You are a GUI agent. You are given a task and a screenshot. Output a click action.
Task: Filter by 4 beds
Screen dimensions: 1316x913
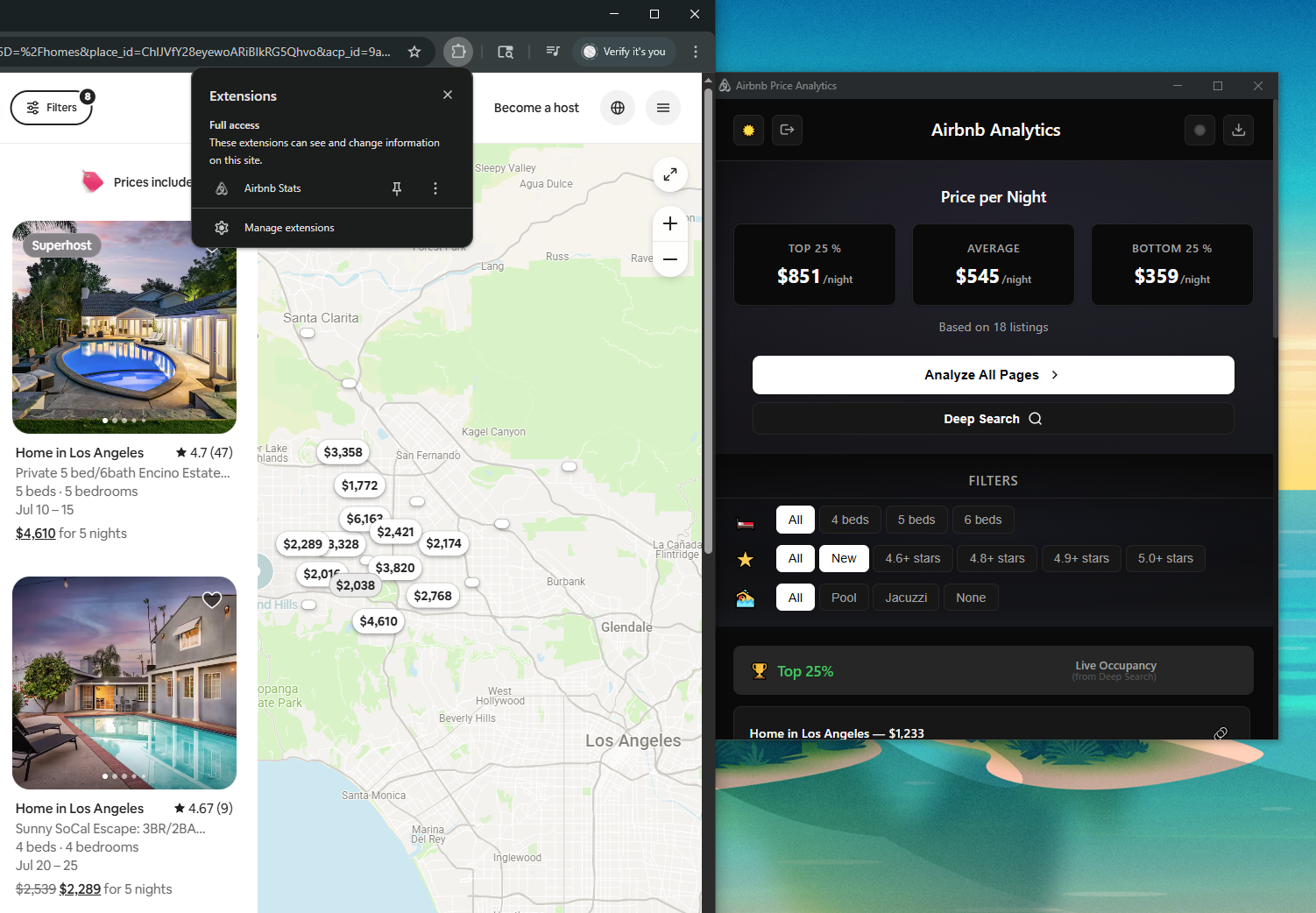pos(850,520)
